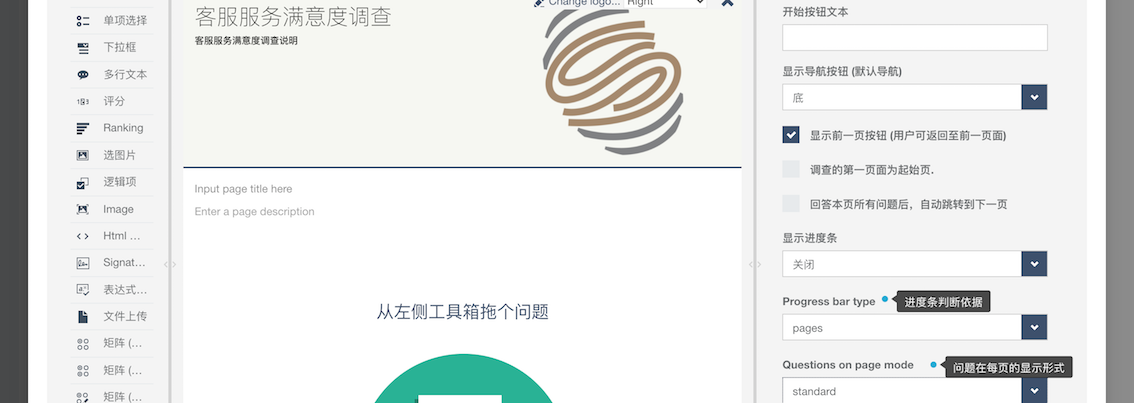Image resolution: width=1134 pixels, height=403 pixels.
Task: Click Enter a page description text
Action: coord(255,212)
